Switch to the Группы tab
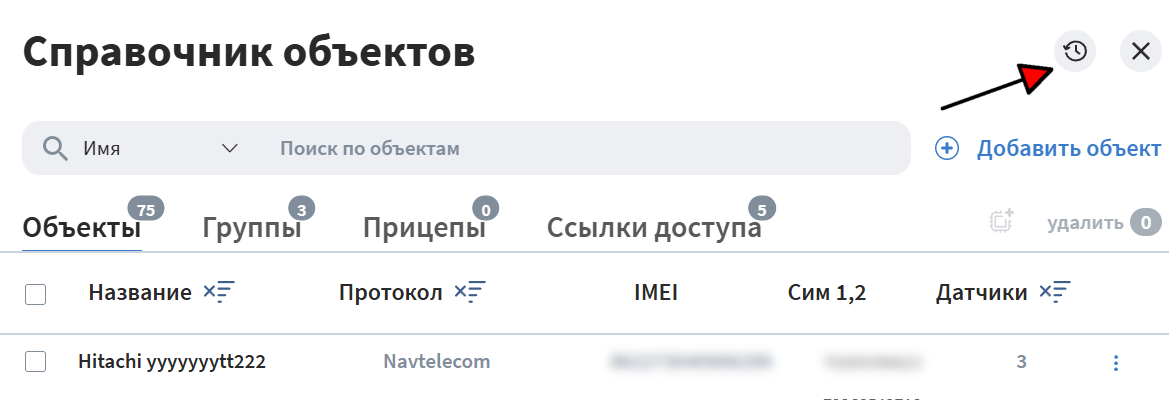This screenshot has width=1169, height=400. [x=252, y=228]
